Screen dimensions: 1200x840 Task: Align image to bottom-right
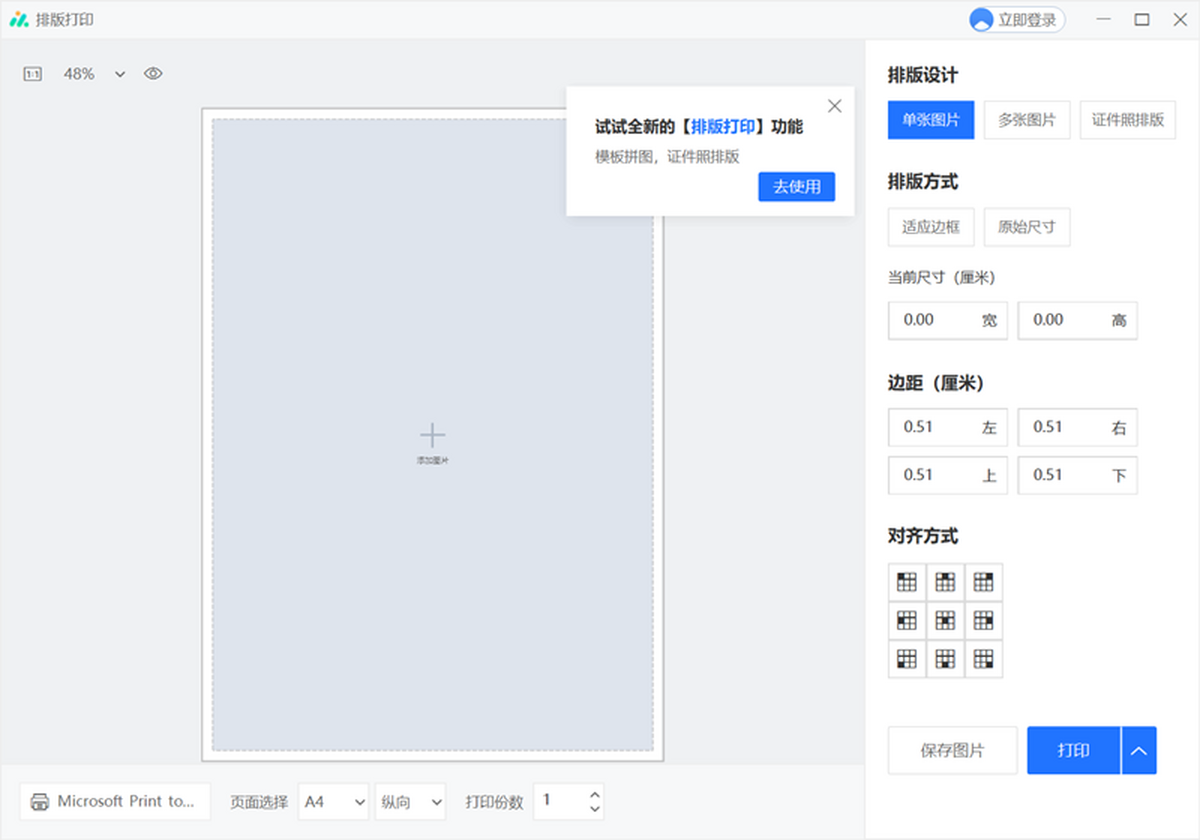click(x=984, y=659)
